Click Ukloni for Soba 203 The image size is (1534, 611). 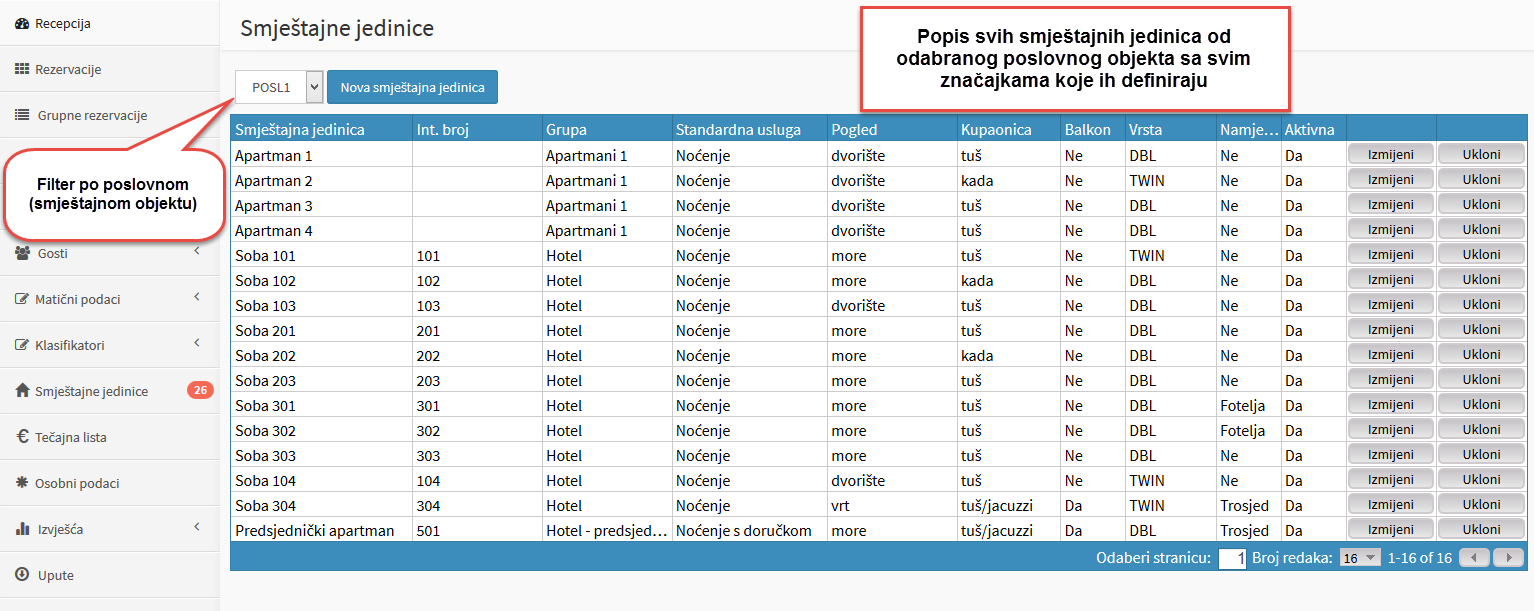(x=1481, y=379)
